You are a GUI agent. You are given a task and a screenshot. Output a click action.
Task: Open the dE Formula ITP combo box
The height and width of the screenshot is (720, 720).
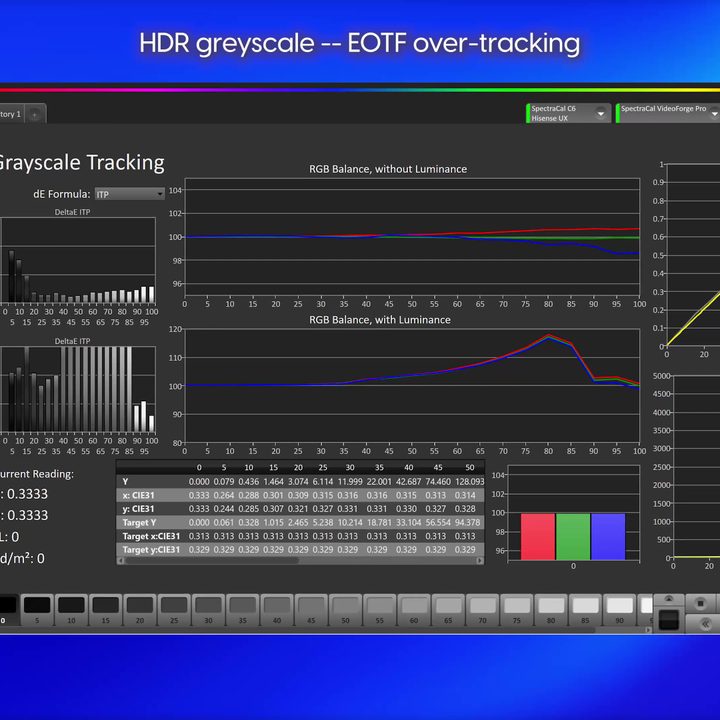tap(129, 194)
